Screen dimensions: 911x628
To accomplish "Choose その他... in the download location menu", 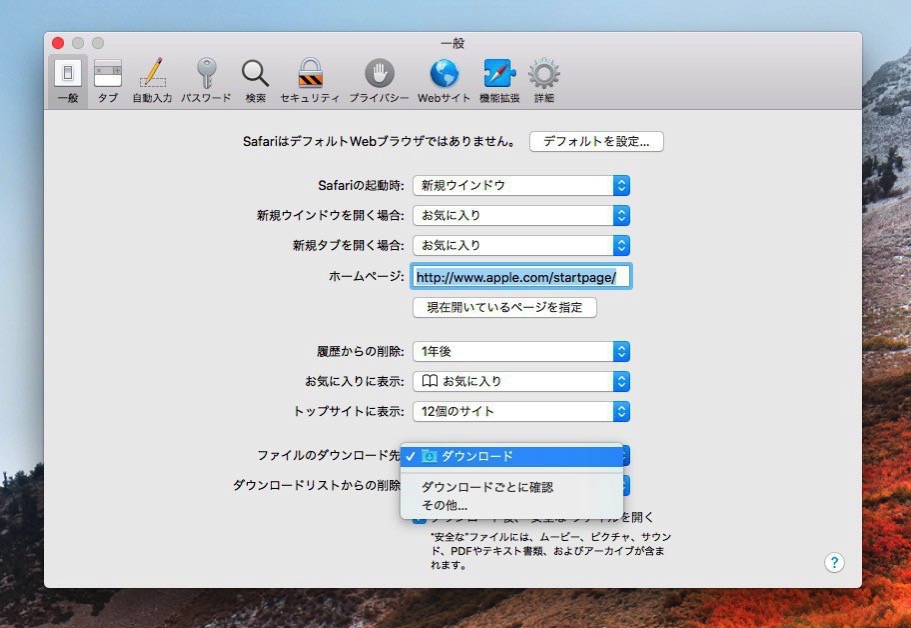I will pyautogui.click(x=511, y=505).
